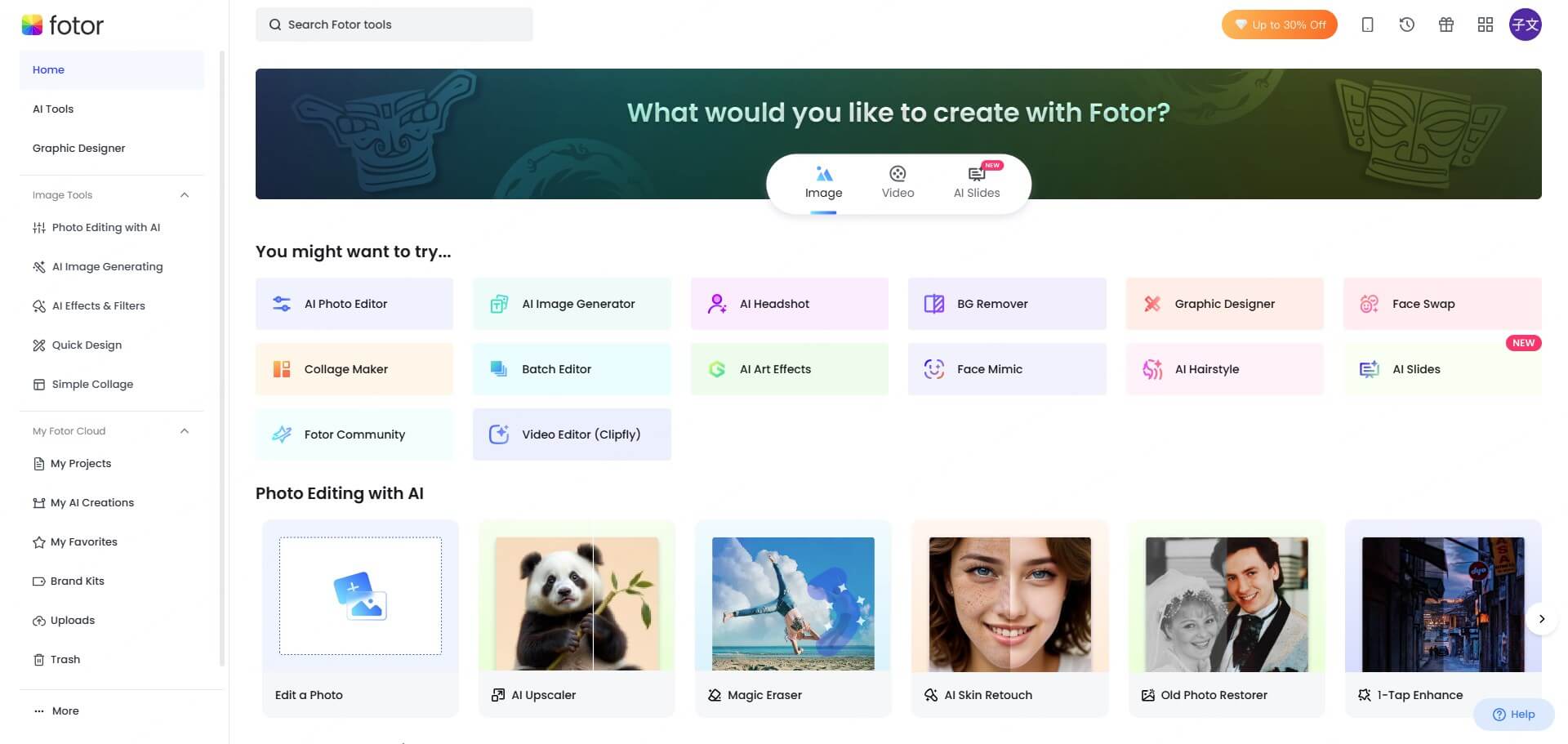This screenshot has width=1568, height=744.
Task: Open the AI Image Generator tile
Action: (572, 304)
